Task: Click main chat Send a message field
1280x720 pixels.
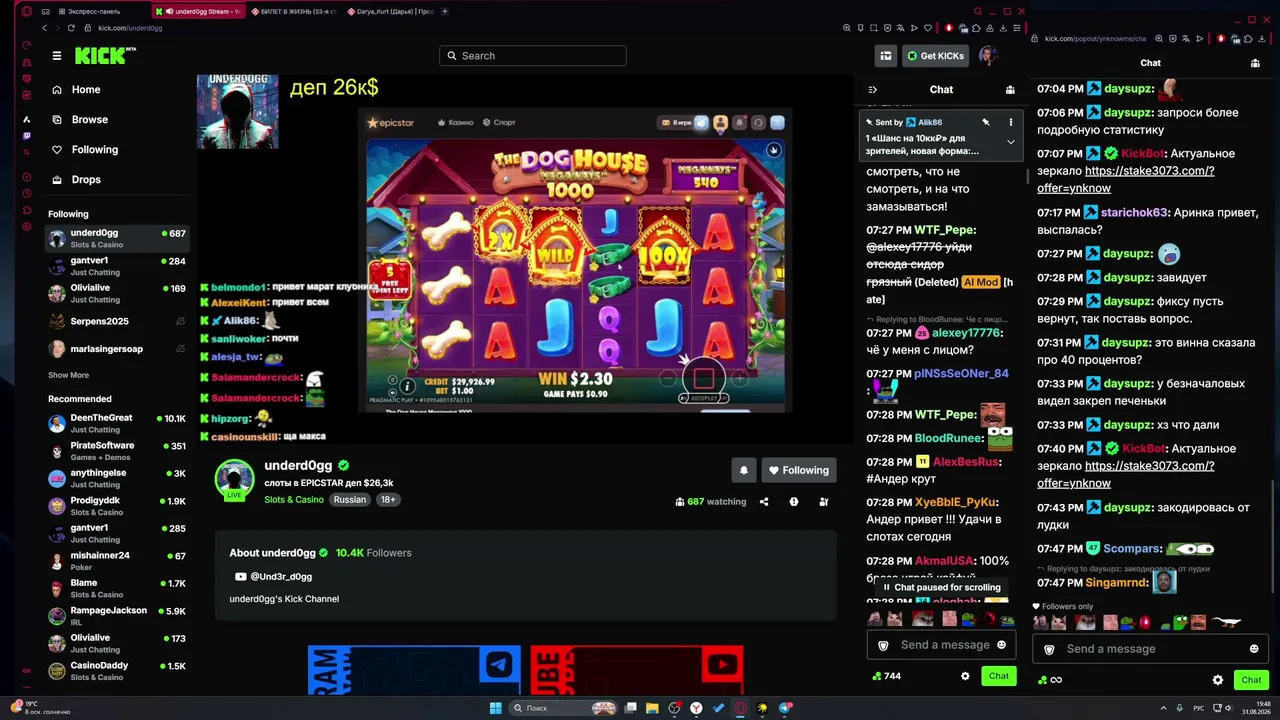Action: 942,645
